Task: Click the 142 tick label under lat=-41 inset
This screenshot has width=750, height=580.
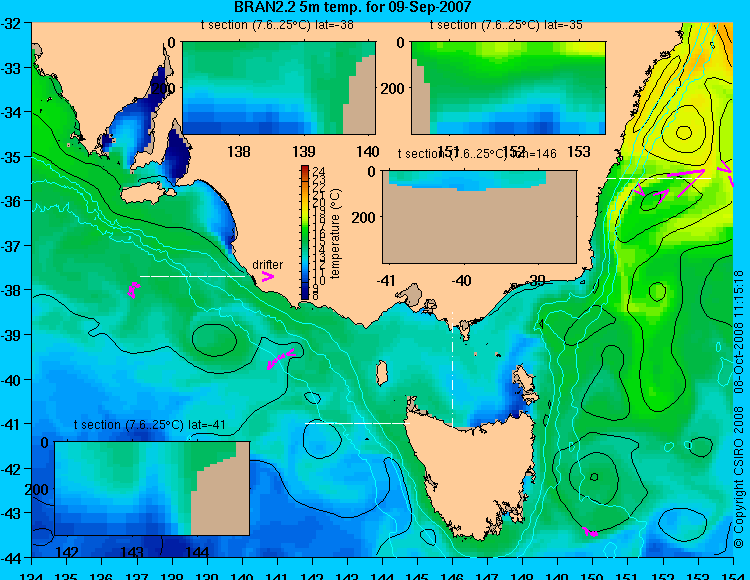Action: click(x=66, y=552)
